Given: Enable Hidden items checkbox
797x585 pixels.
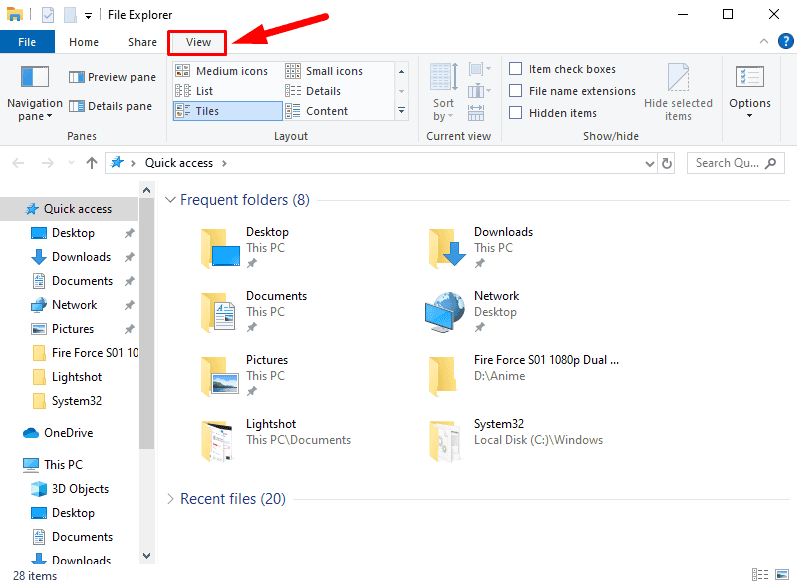Looking at the screenshot, I should coord(515,112).
